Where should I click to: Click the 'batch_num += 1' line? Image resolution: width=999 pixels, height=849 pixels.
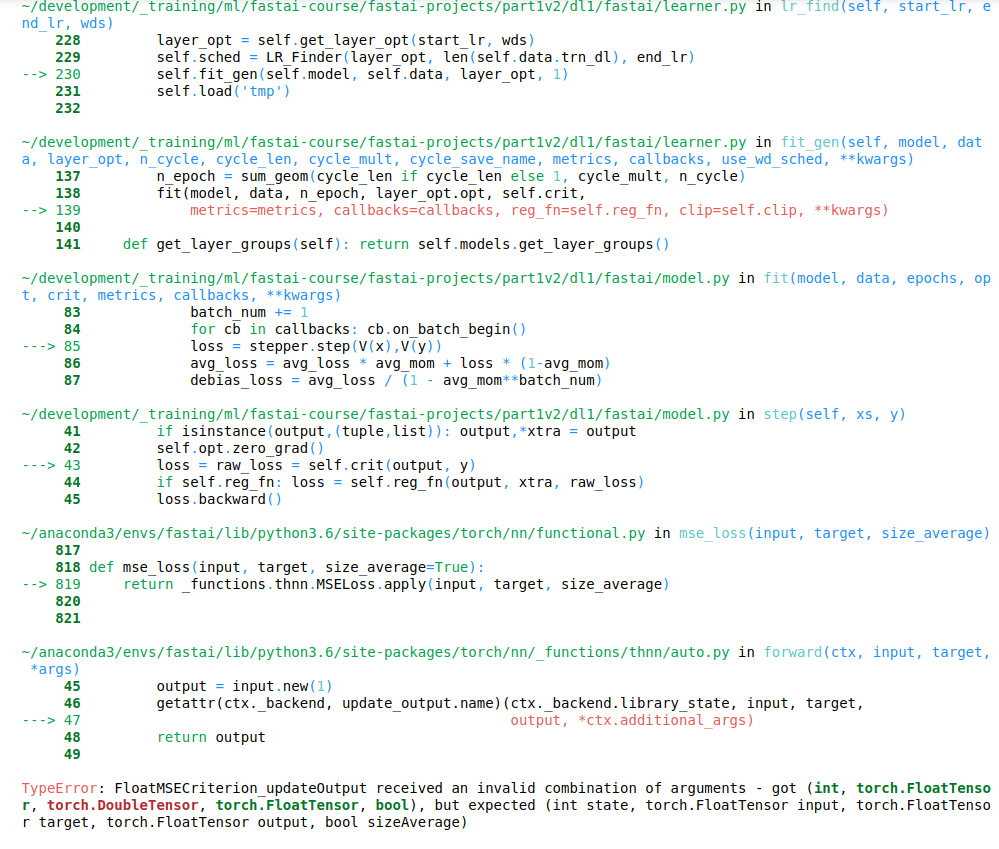[249, 312]
